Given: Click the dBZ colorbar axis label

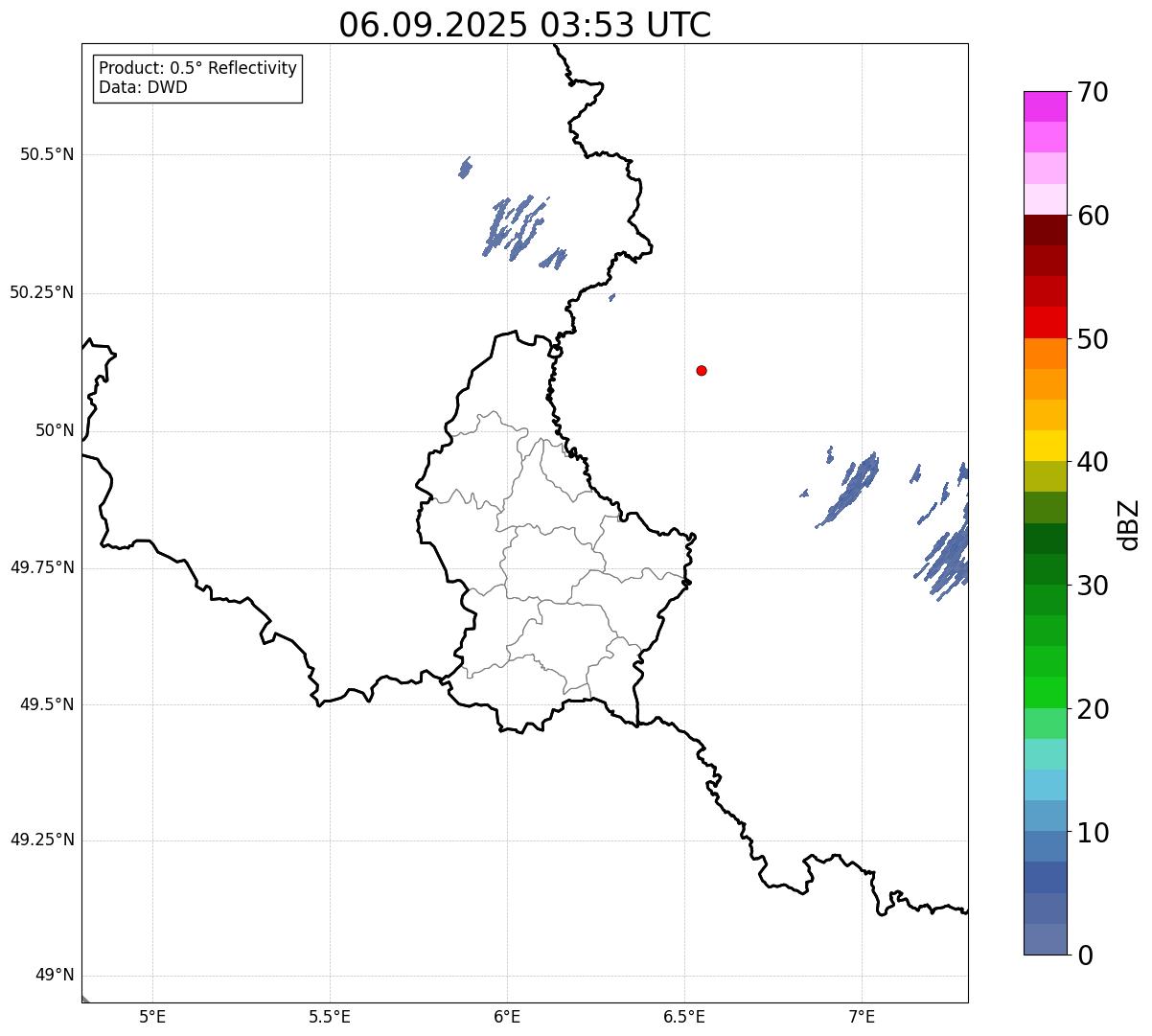Looking at the screenshot, I should pyautogui.click(x=1129, y=523).
